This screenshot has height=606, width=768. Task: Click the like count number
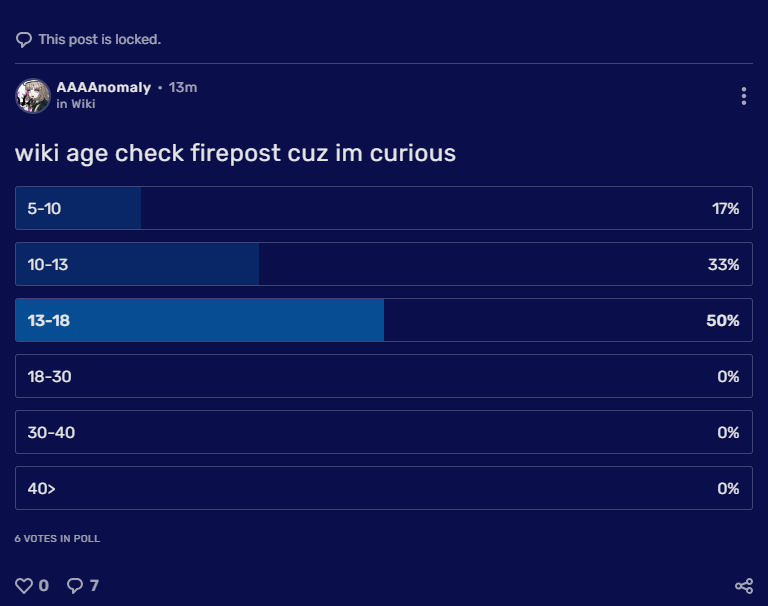pyautogui.click(x=43, y=586)
